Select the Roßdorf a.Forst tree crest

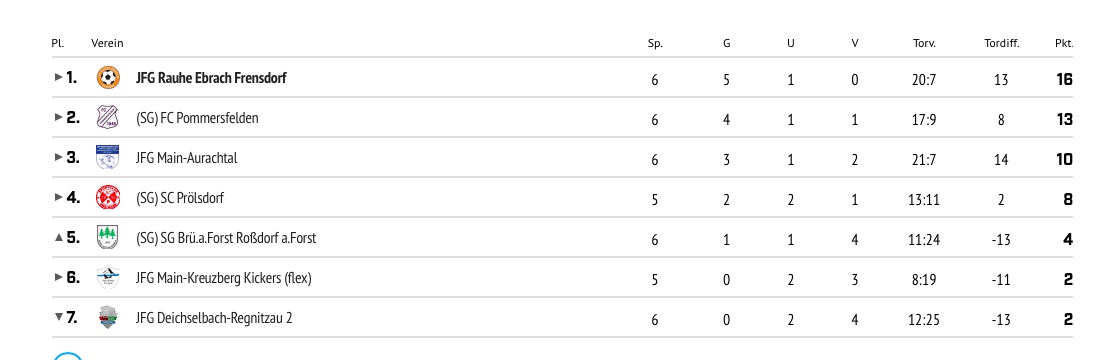[x=108, y=237]
